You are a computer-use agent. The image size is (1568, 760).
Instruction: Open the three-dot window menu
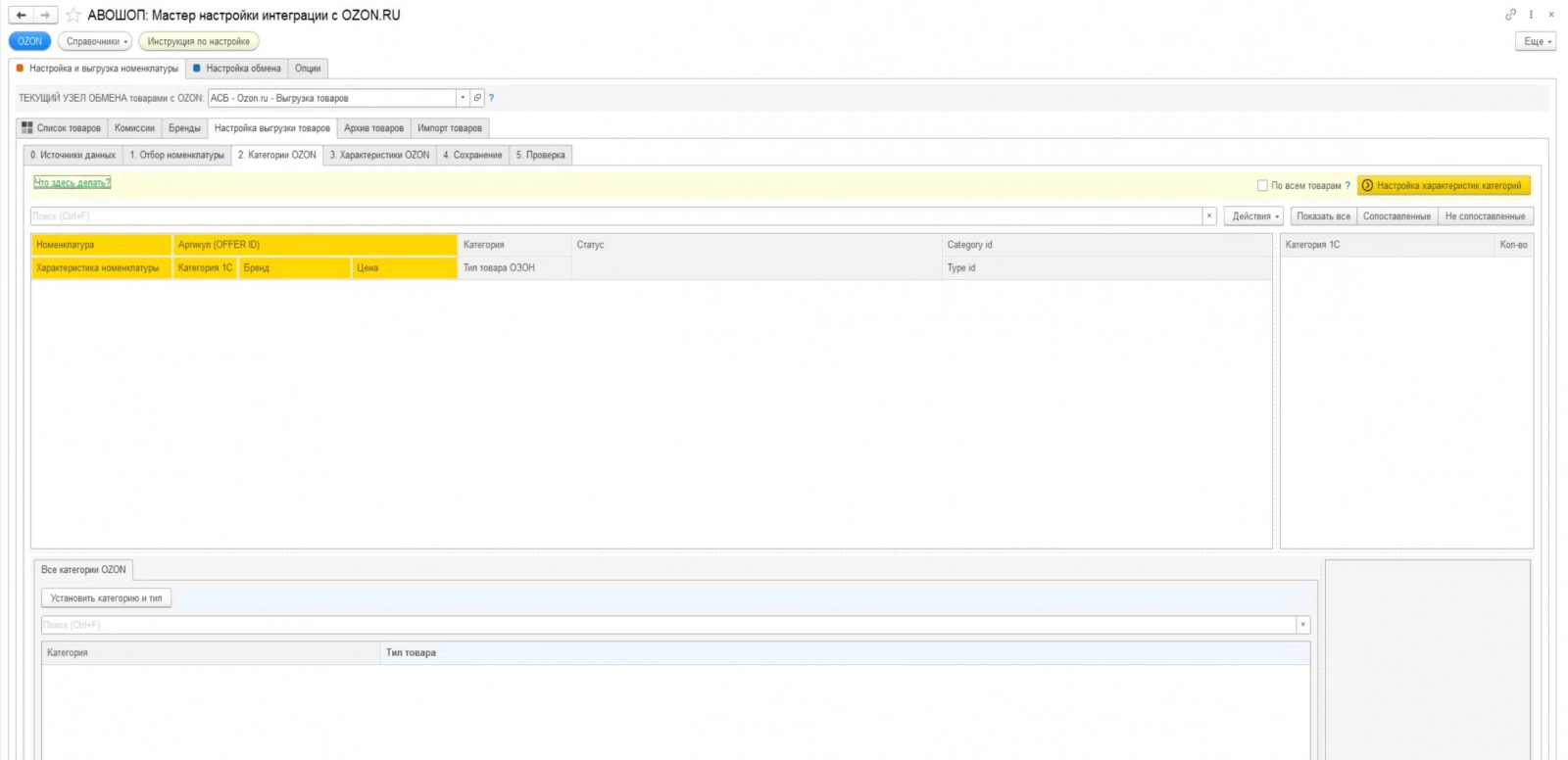coord(1531,15)
